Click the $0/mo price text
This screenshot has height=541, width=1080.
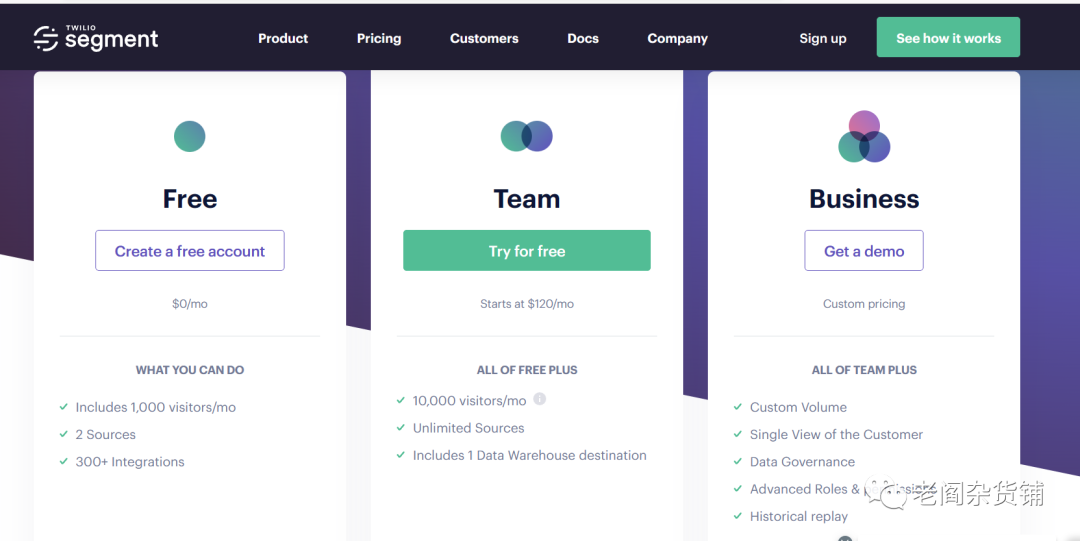click(189, 304)
